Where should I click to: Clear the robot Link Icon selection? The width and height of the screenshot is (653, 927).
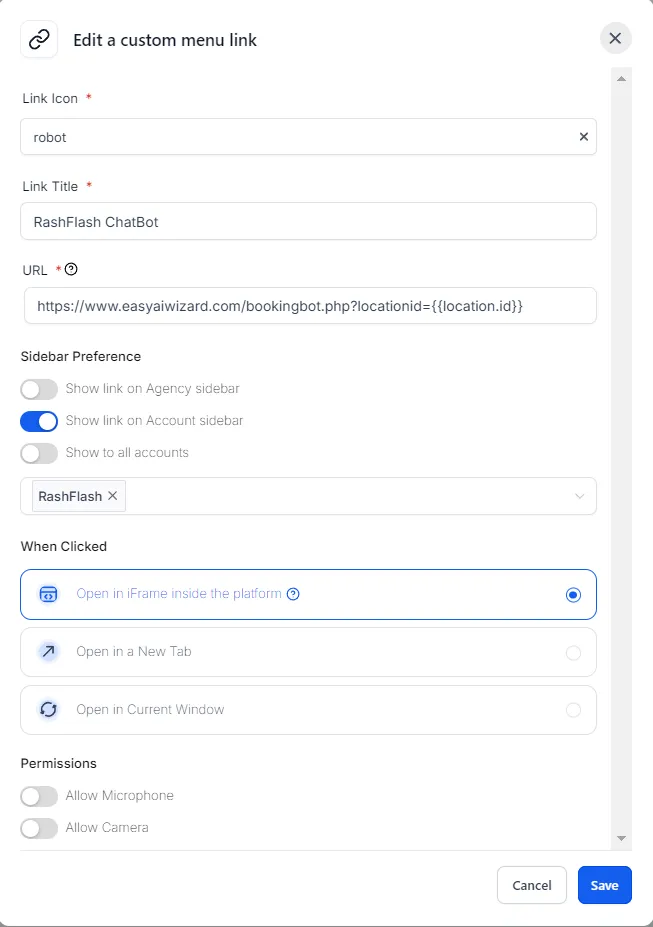coord(584,137)
